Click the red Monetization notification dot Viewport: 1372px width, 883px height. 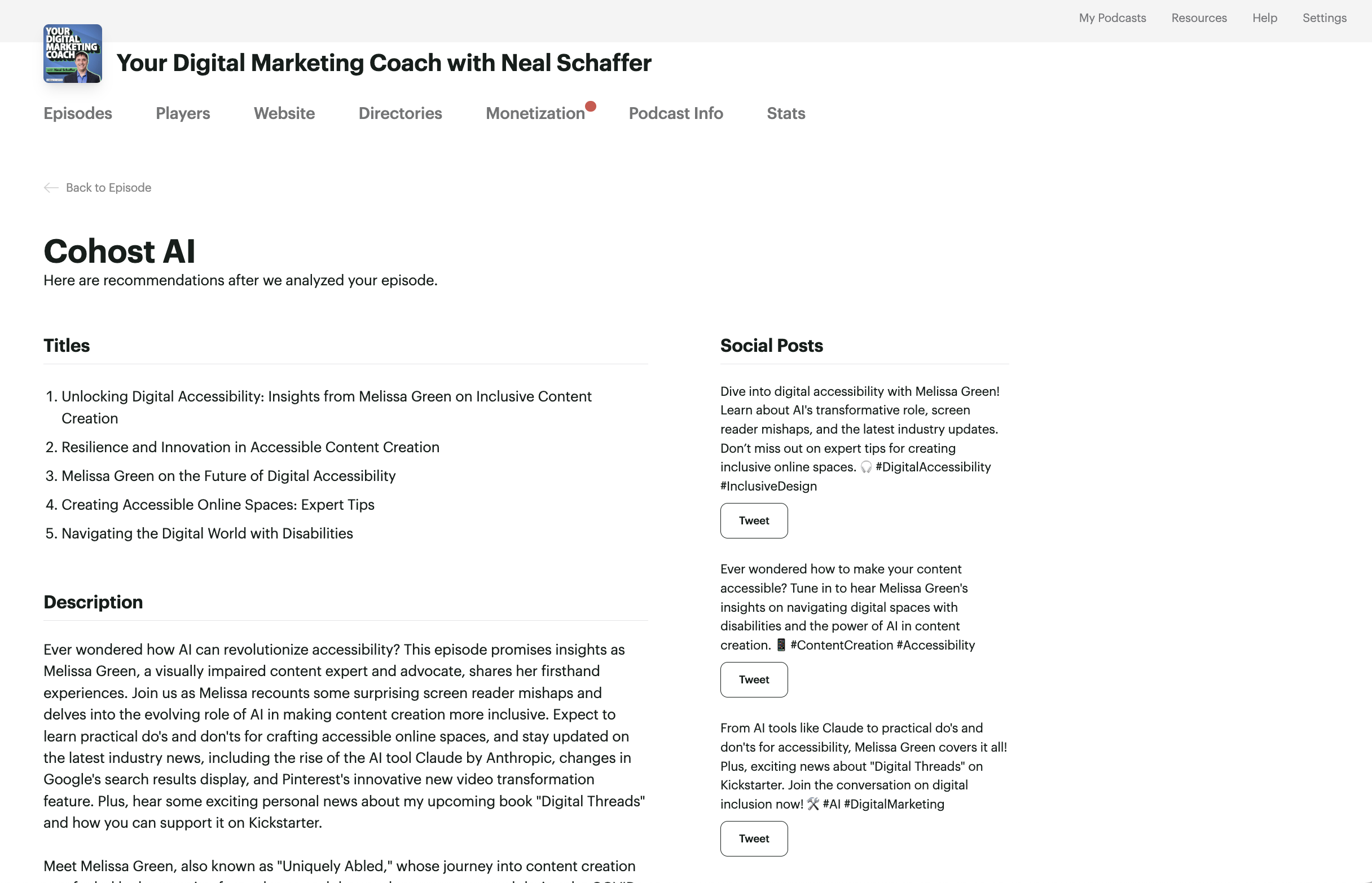[x=590, y=106]
